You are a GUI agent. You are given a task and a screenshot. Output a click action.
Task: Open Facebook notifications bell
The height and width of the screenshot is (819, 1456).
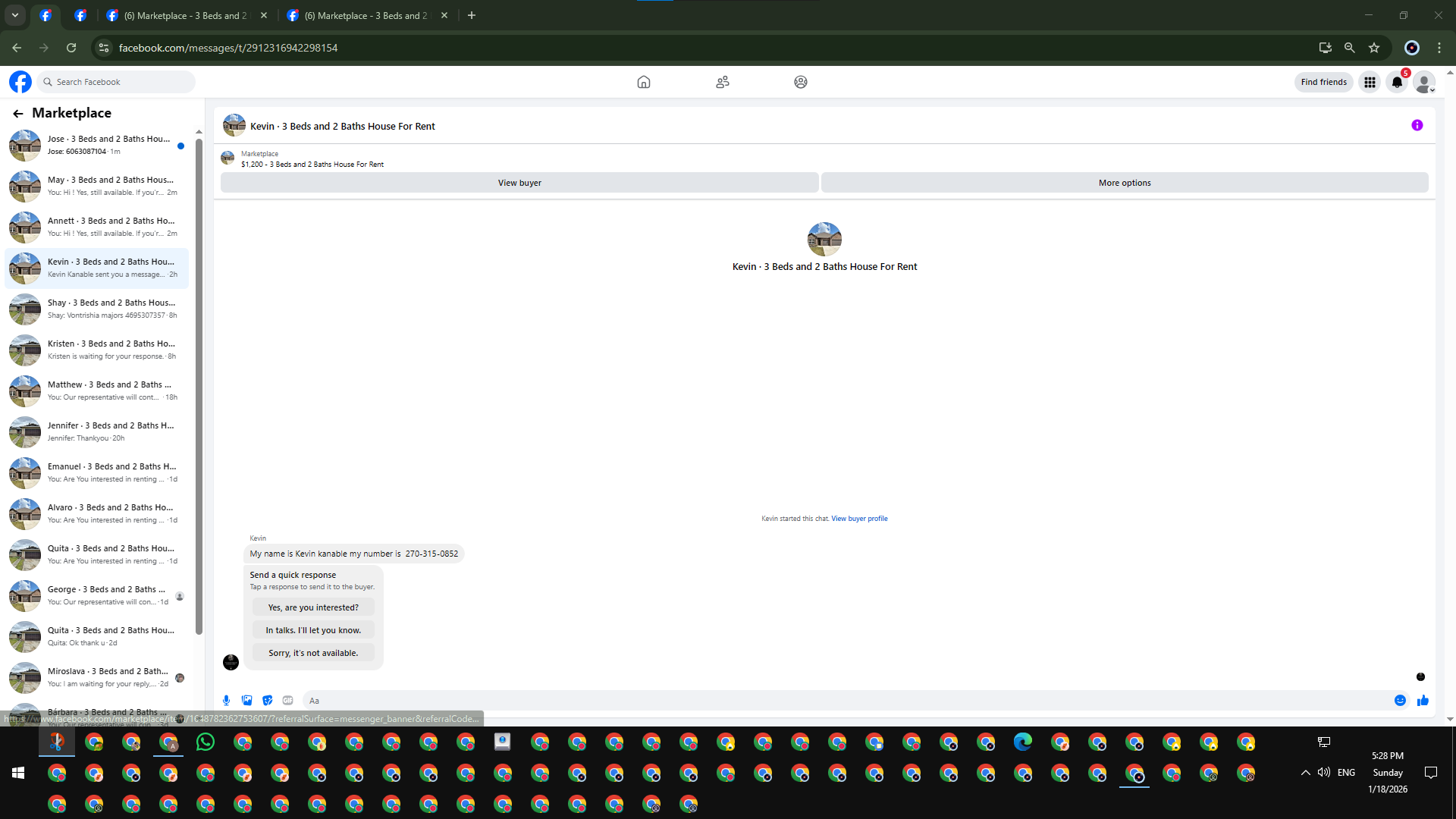1397,82
